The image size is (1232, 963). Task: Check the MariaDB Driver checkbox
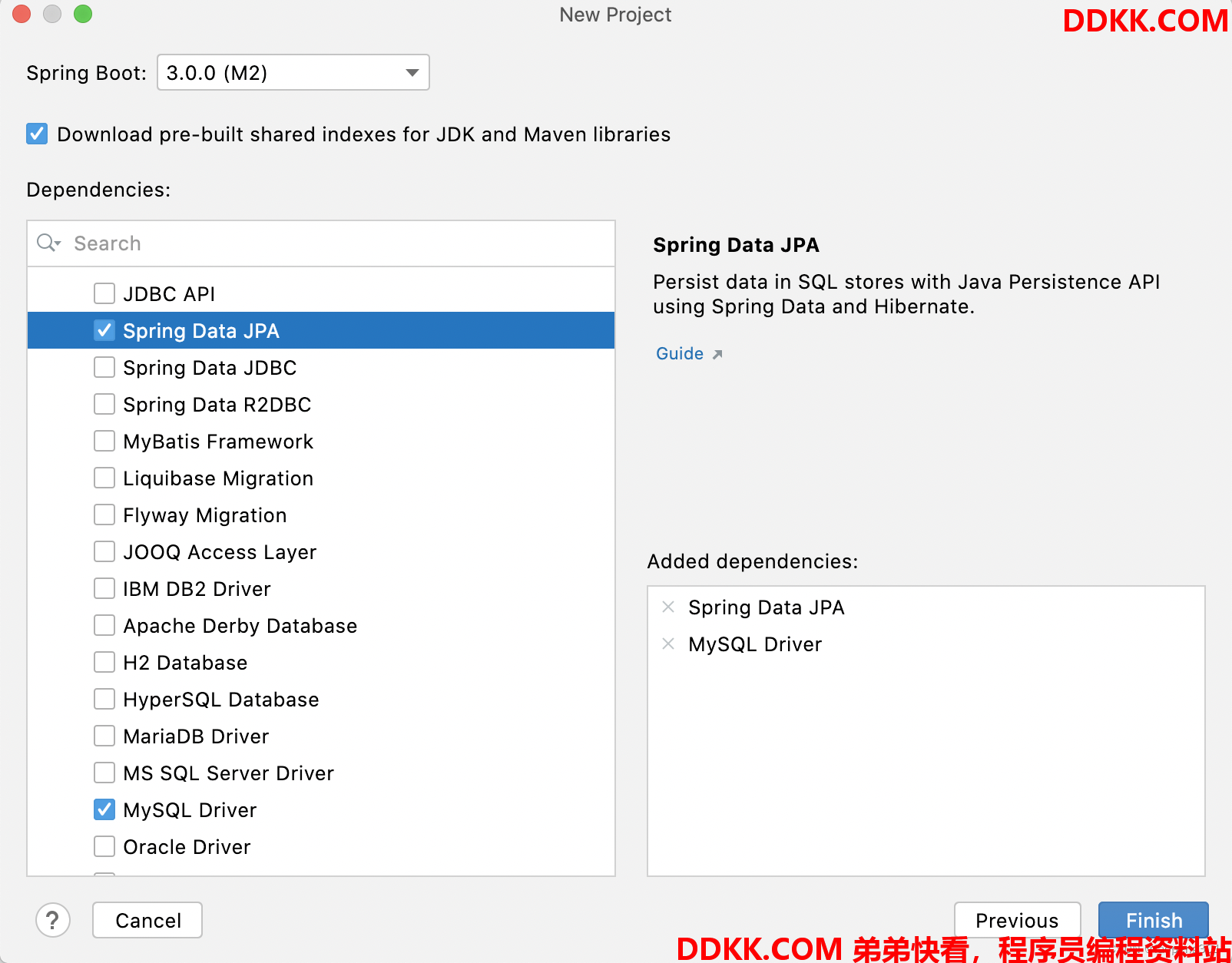click(x=104, y=736)
